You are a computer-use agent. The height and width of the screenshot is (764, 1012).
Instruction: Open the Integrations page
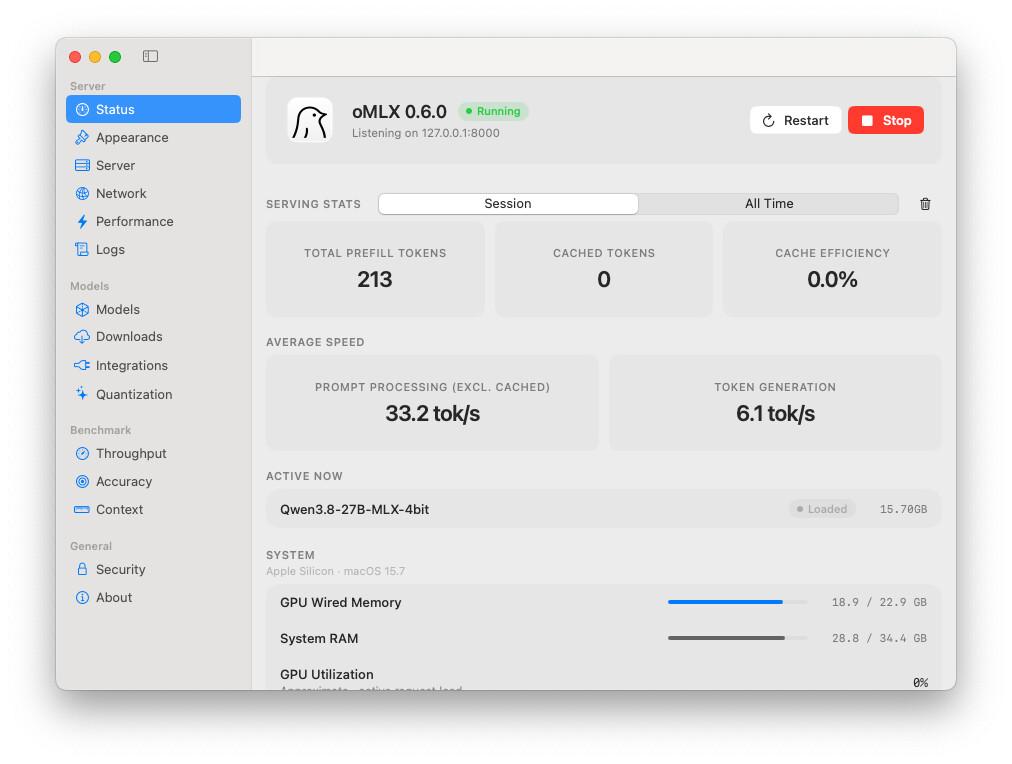coord(154,365)
